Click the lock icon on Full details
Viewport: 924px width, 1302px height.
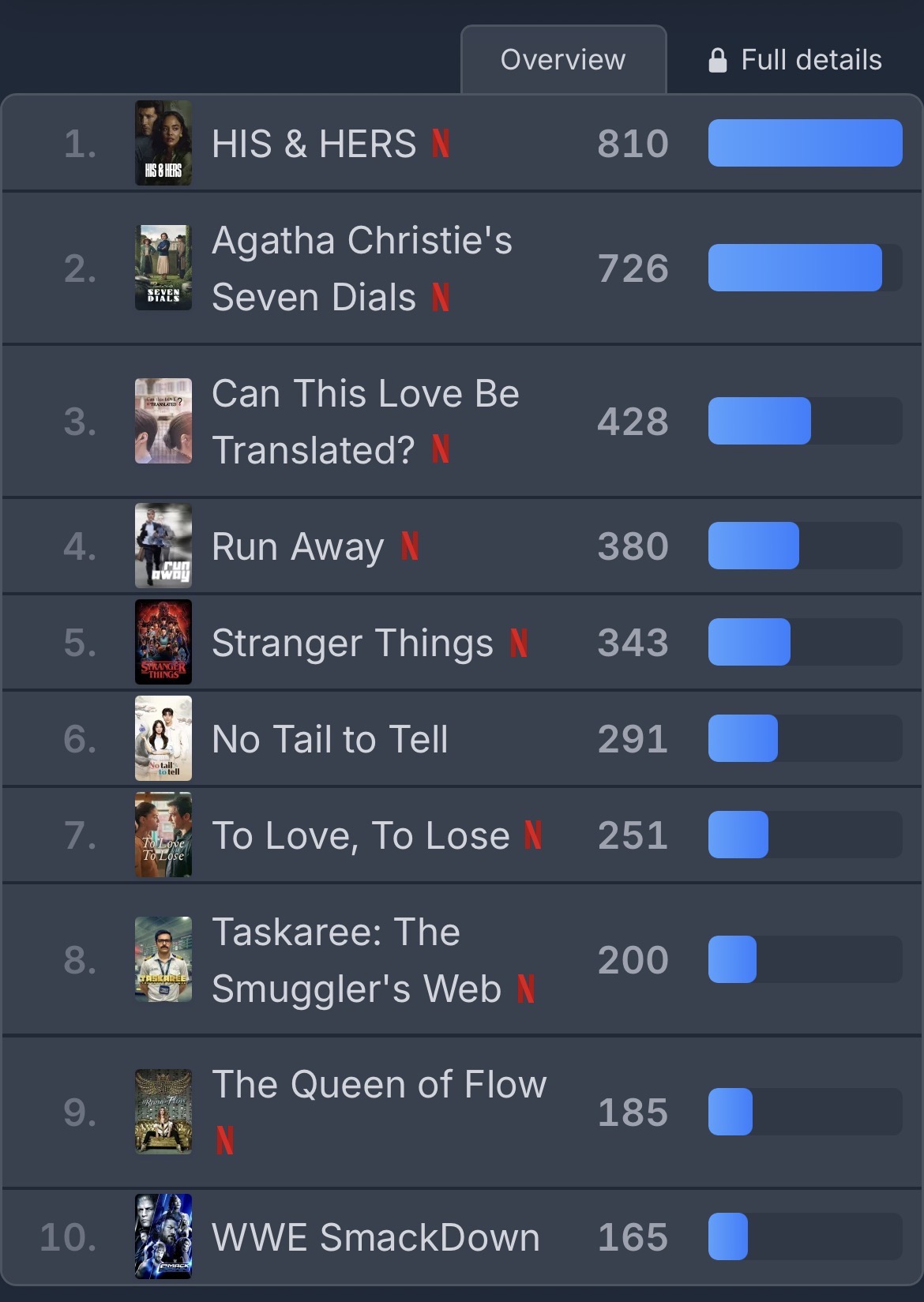(x=717, y=60)
